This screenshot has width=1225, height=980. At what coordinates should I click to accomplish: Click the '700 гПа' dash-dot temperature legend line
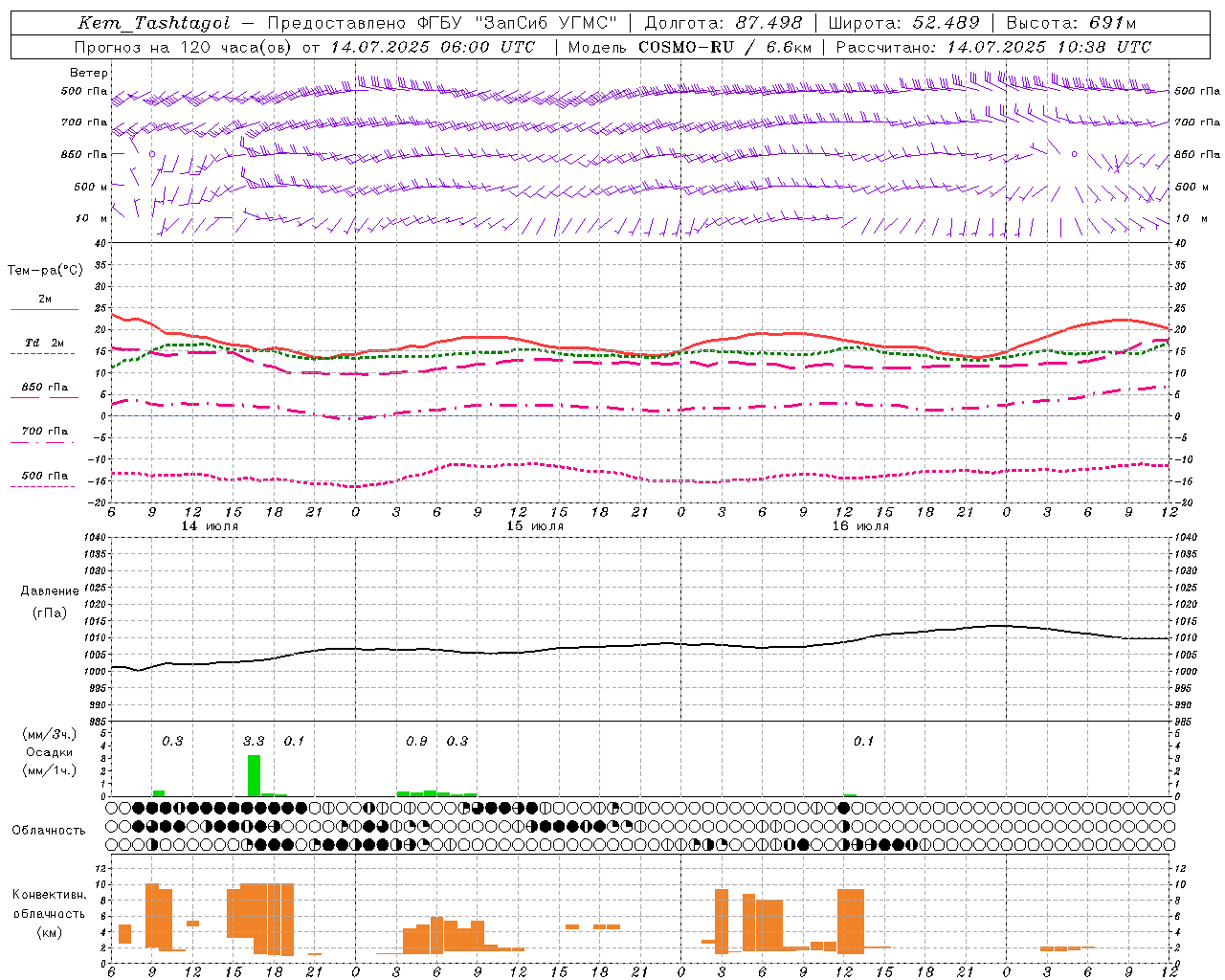(42, 442)
